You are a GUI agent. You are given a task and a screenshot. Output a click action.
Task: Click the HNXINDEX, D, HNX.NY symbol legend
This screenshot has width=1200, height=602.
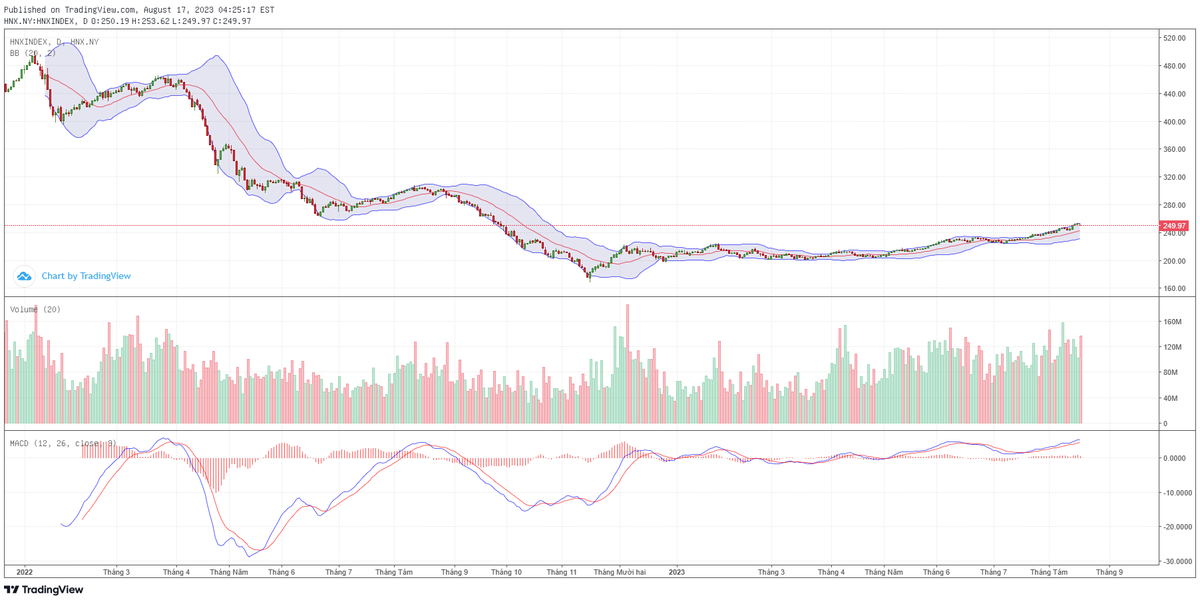(54, 42)
